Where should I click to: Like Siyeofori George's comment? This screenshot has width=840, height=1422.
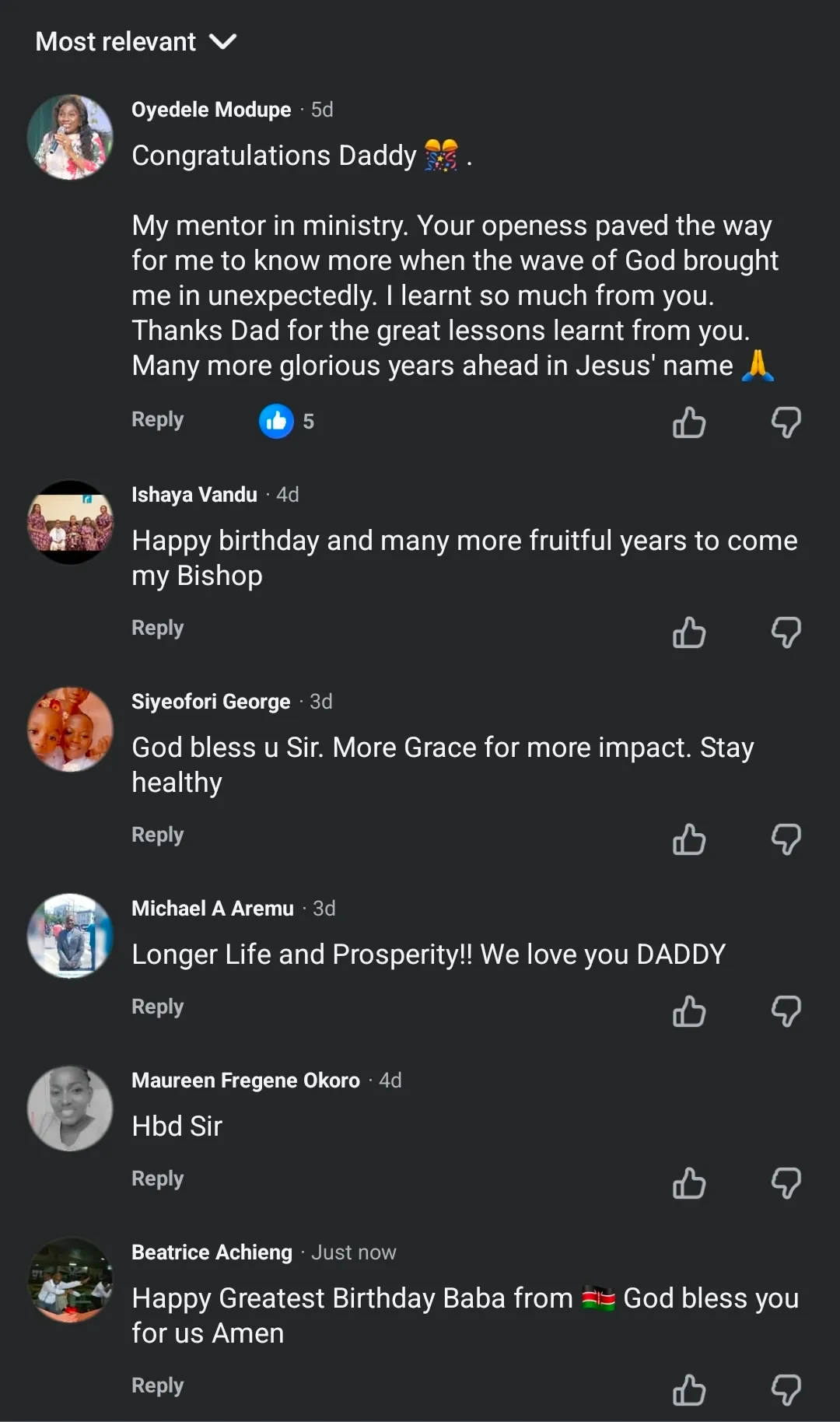(x=688, y=839)
